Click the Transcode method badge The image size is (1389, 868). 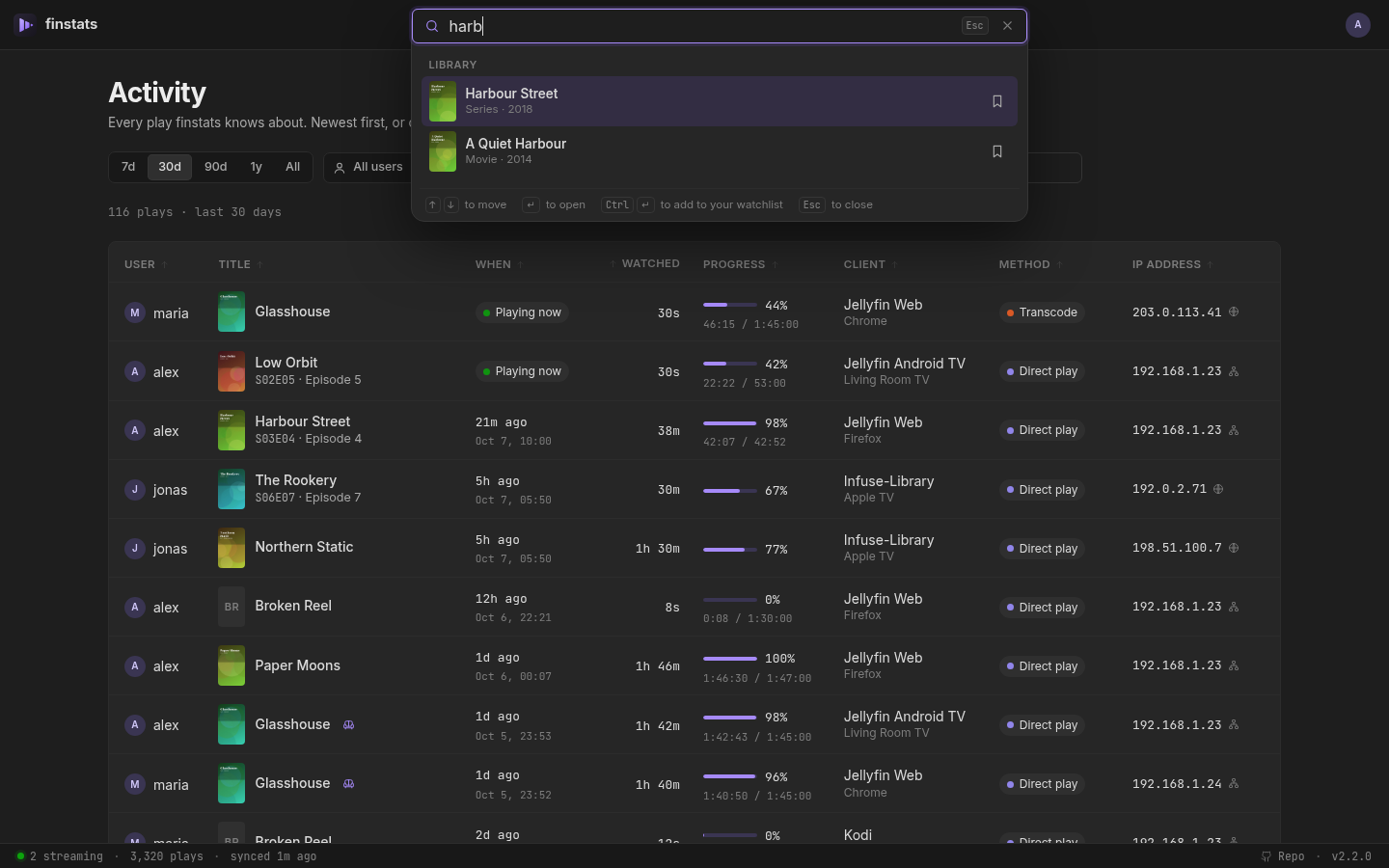(x=1042, y=312)
